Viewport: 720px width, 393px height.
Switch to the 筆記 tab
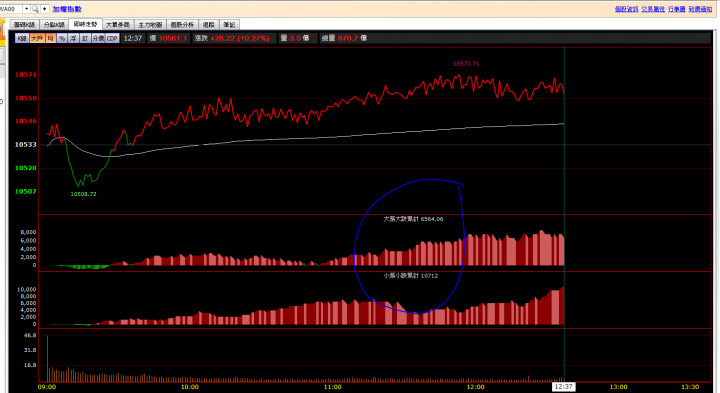(229, 25)
